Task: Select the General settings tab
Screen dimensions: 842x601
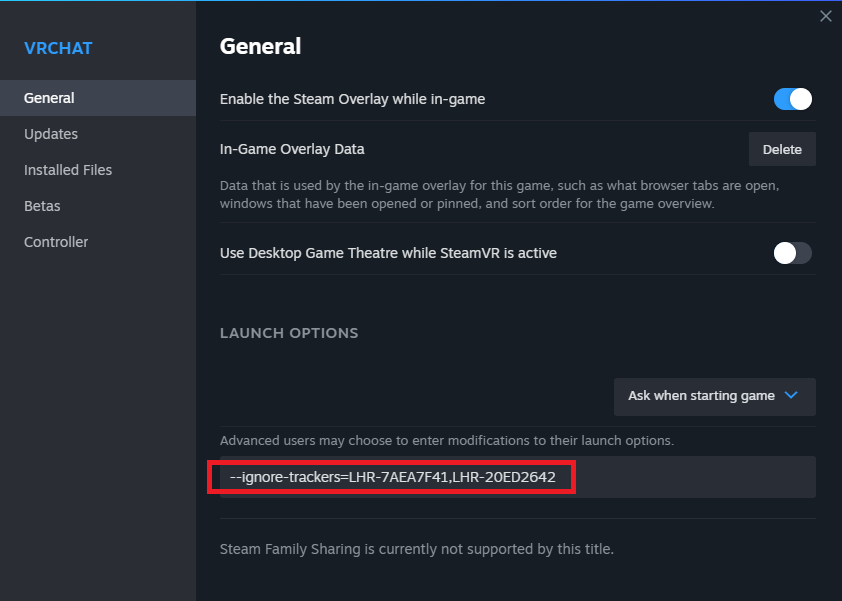Action: click(49, 98)
